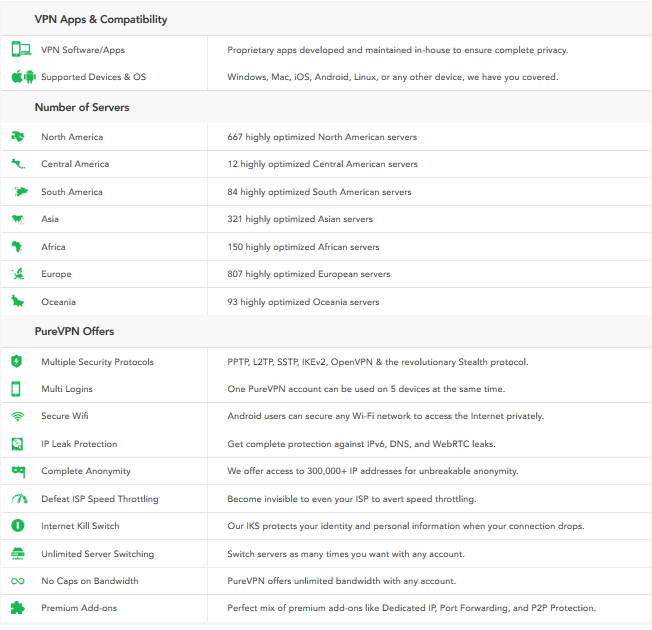Click the 'Secure Wifi' label
The width and height of the screenshot is (652, 630).
[64, 416]
